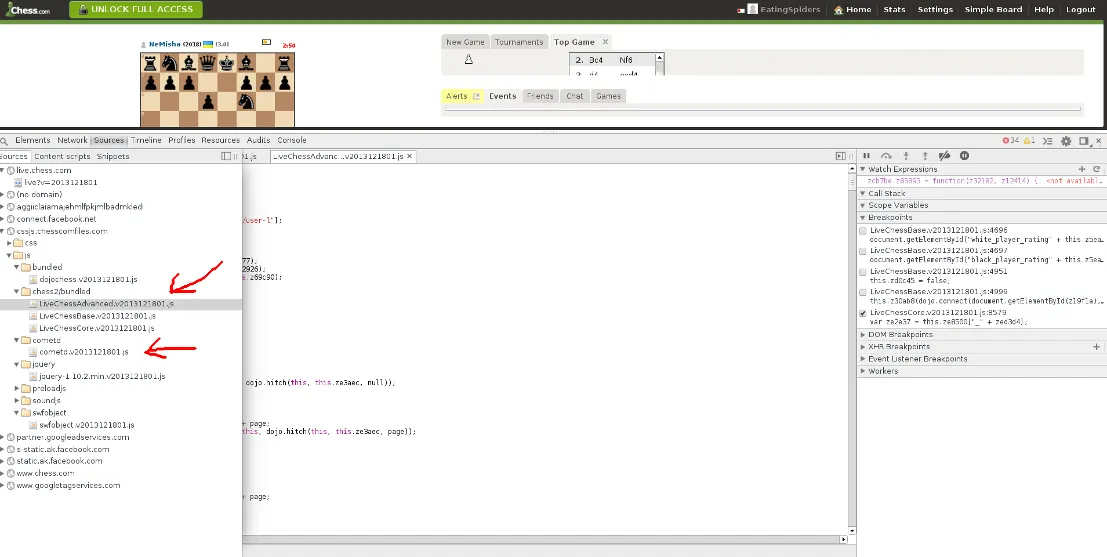Uncheck the LiveChessCore.js:8579 breakpoint
Viewport: 1107px width, 557px height.
863,313
